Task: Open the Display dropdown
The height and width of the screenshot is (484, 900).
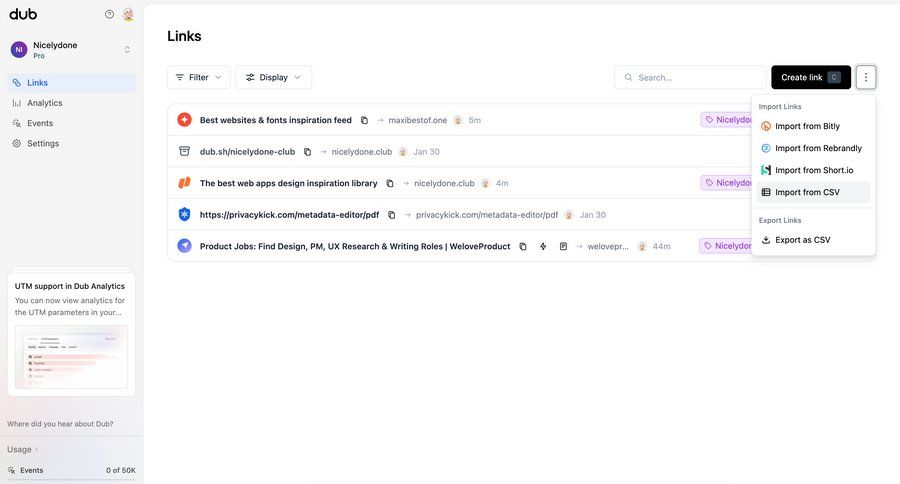Action: click(x=273, y=78)
